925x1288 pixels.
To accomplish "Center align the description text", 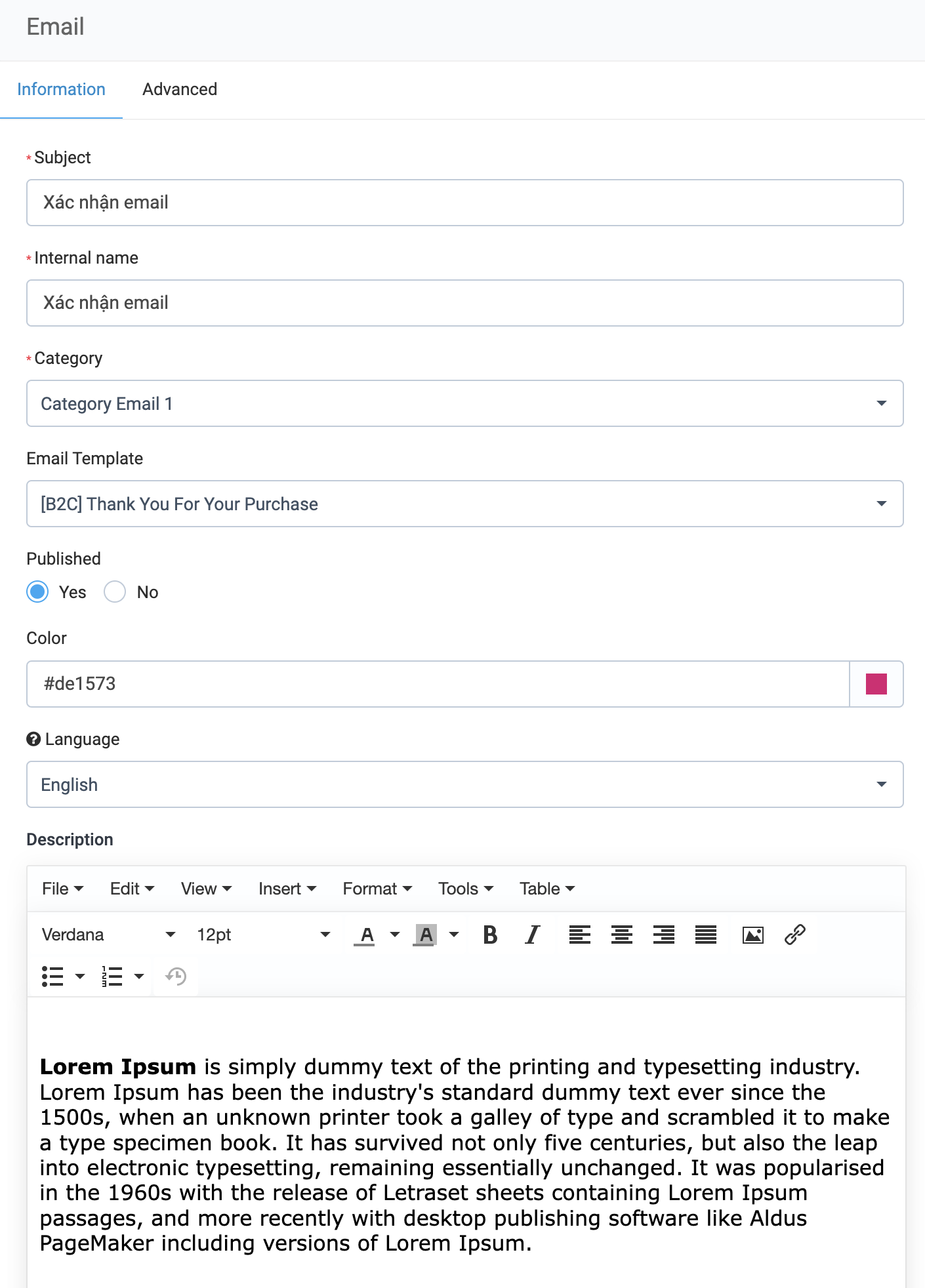I will [621, 935].
